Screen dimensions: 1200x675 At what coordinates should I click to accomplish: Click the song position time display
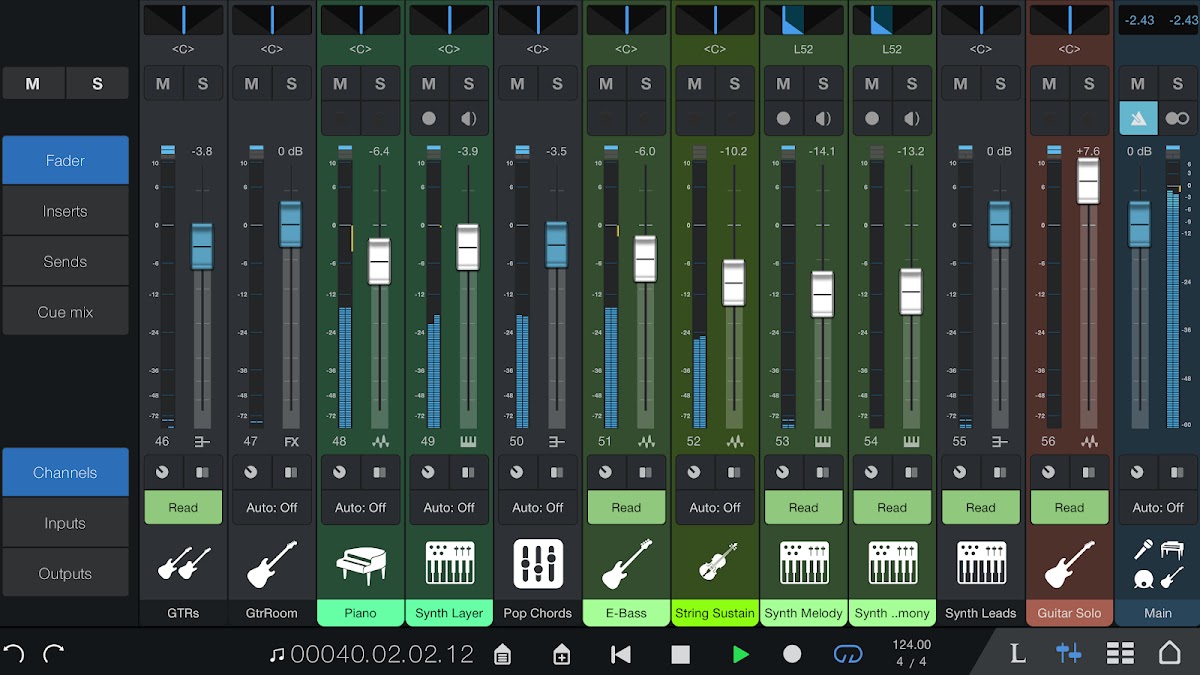381,654
